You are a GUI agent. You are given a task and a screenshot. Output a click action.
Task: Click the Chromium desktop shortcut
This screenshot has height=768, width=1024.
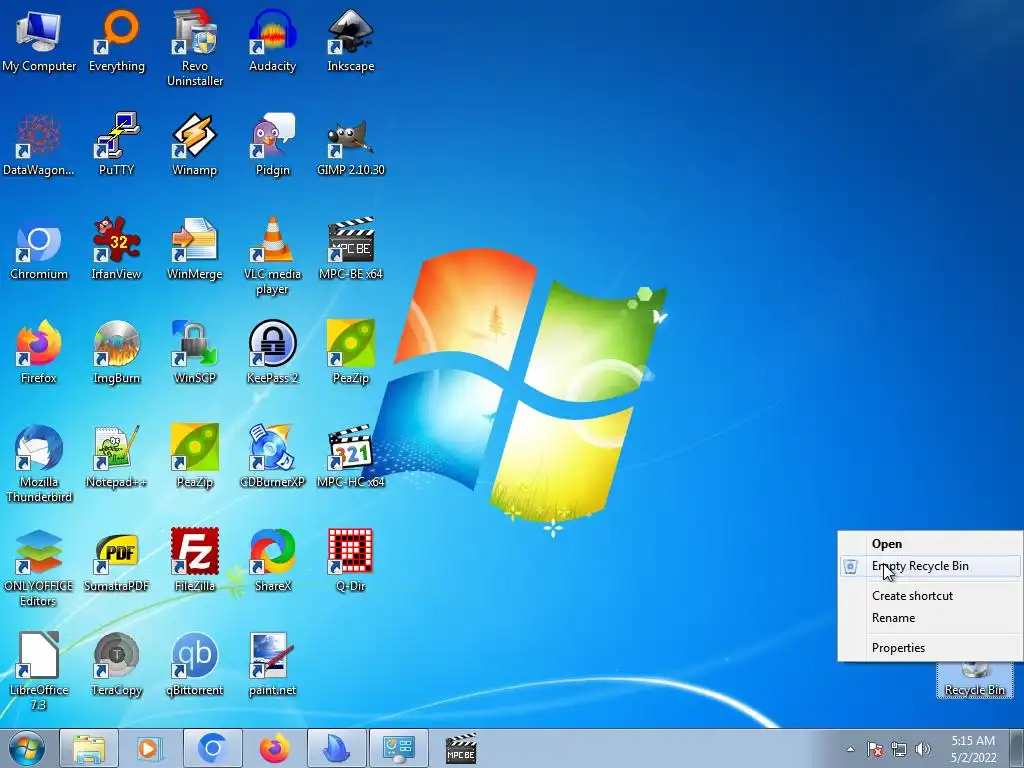coord(39,248)
